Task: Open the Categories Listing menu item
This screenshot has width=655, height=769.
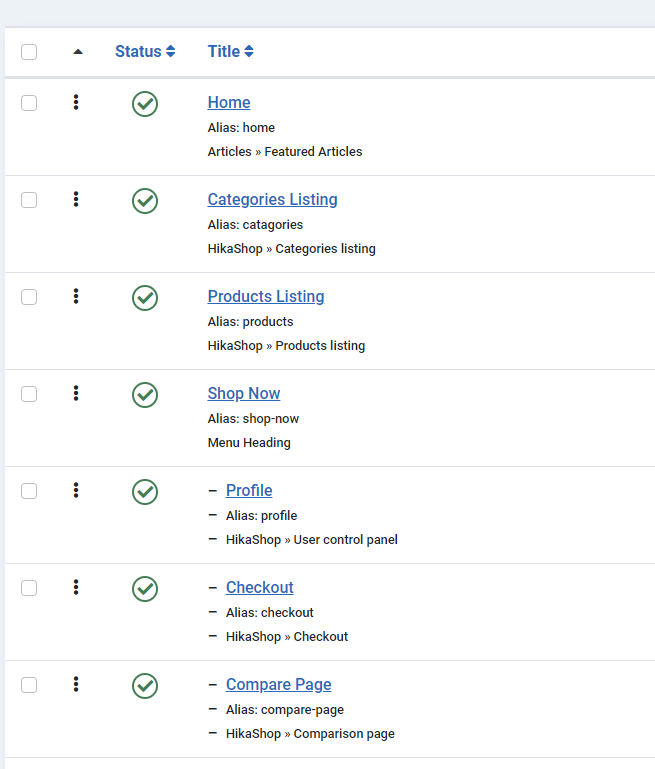Action: point(272,199)
